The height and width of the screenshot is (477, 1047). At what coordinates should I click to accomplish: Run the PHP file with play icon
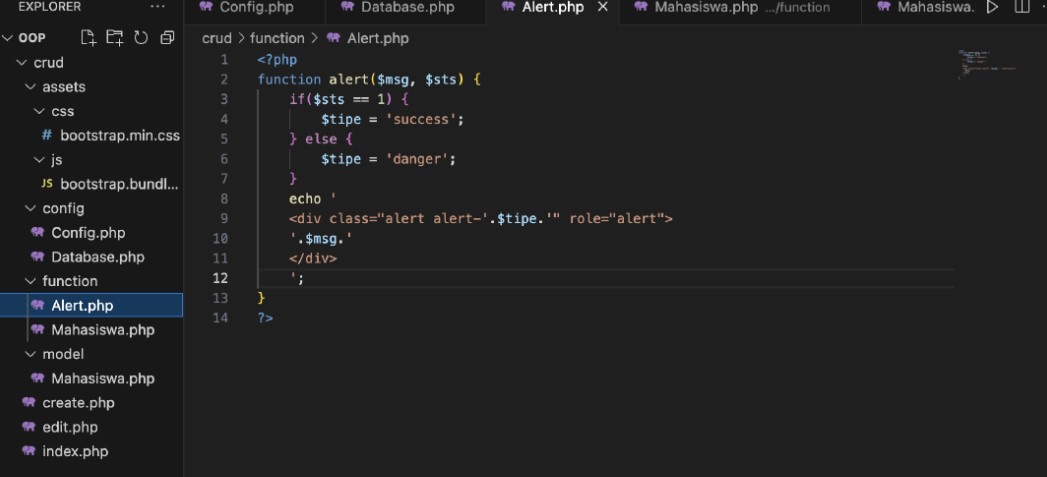(x=992, y=7)
